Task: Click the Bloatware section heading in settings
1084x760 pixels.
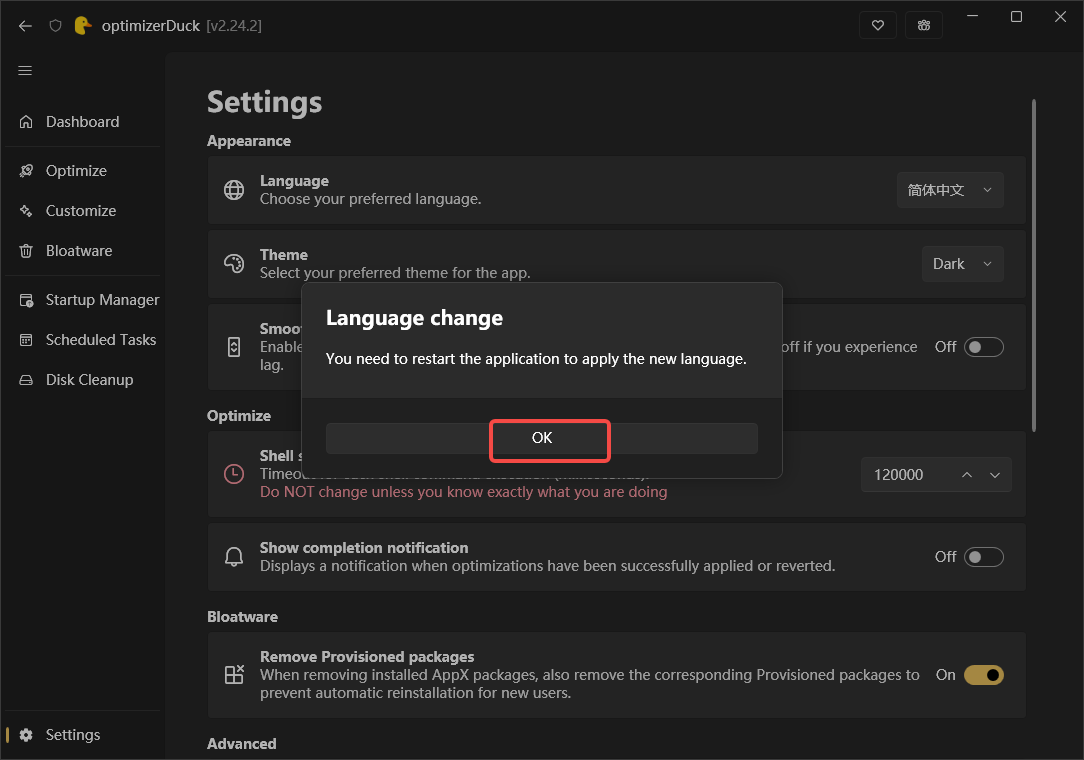Action: point(242,617)
